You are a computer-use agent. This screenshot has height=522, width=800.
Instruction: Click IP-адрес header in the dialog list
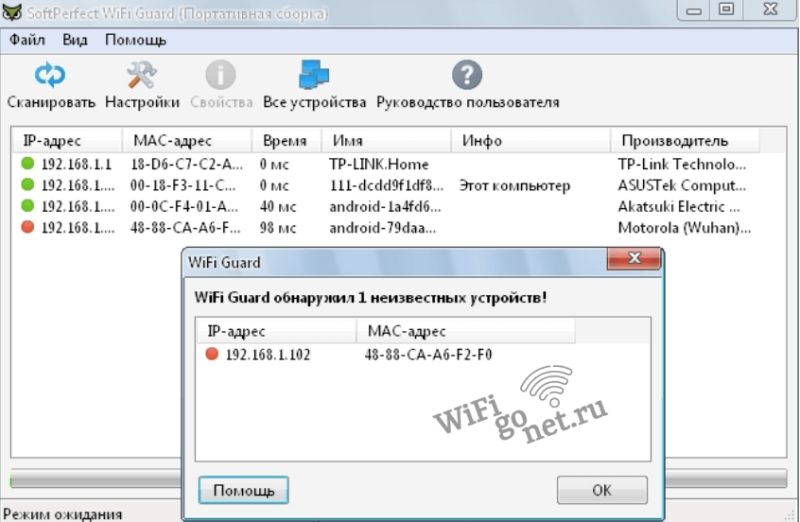pos(276,331)
